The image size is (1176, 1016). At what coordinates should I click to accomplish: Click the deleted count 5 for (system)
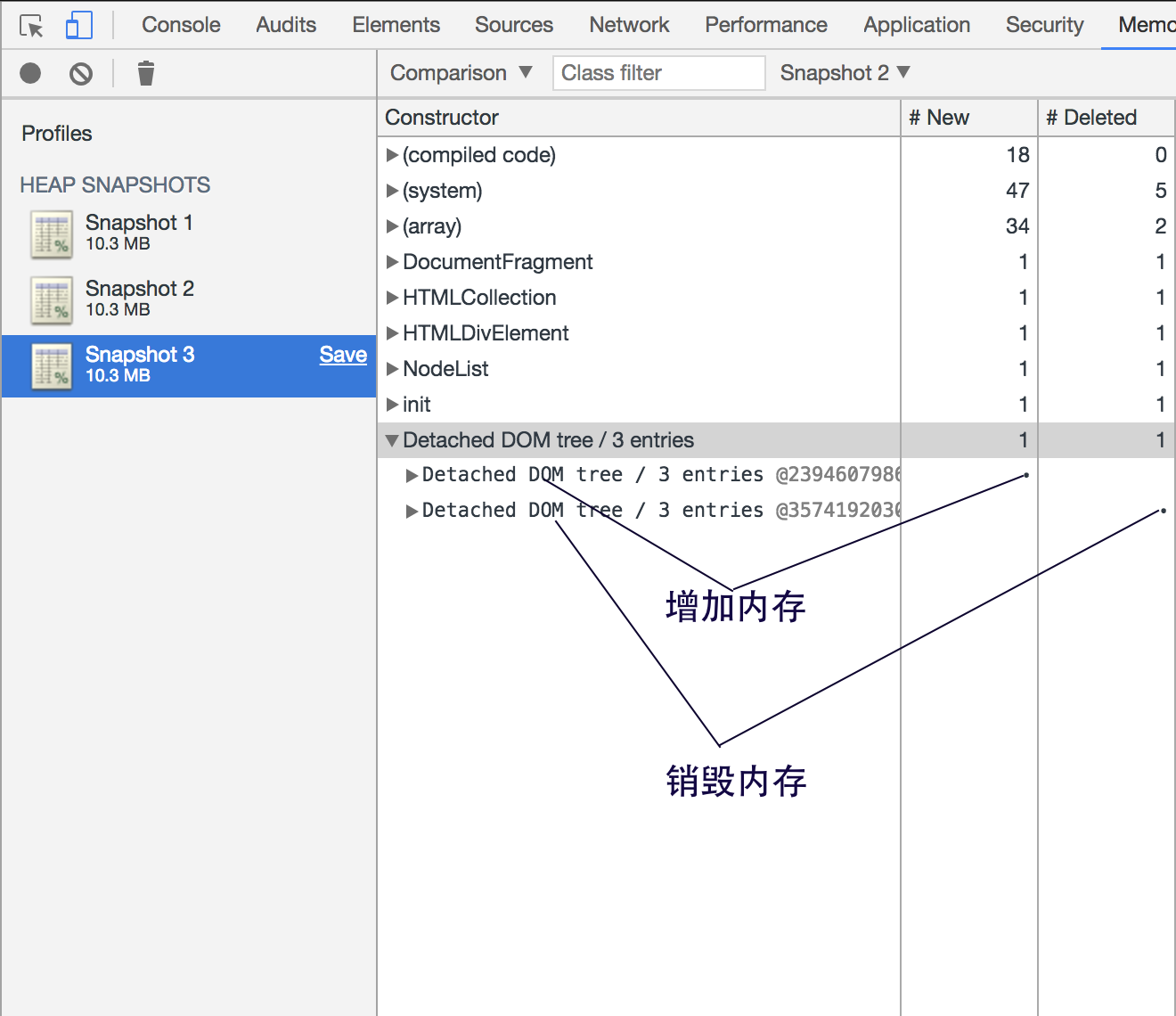[x=1161, y=191]
